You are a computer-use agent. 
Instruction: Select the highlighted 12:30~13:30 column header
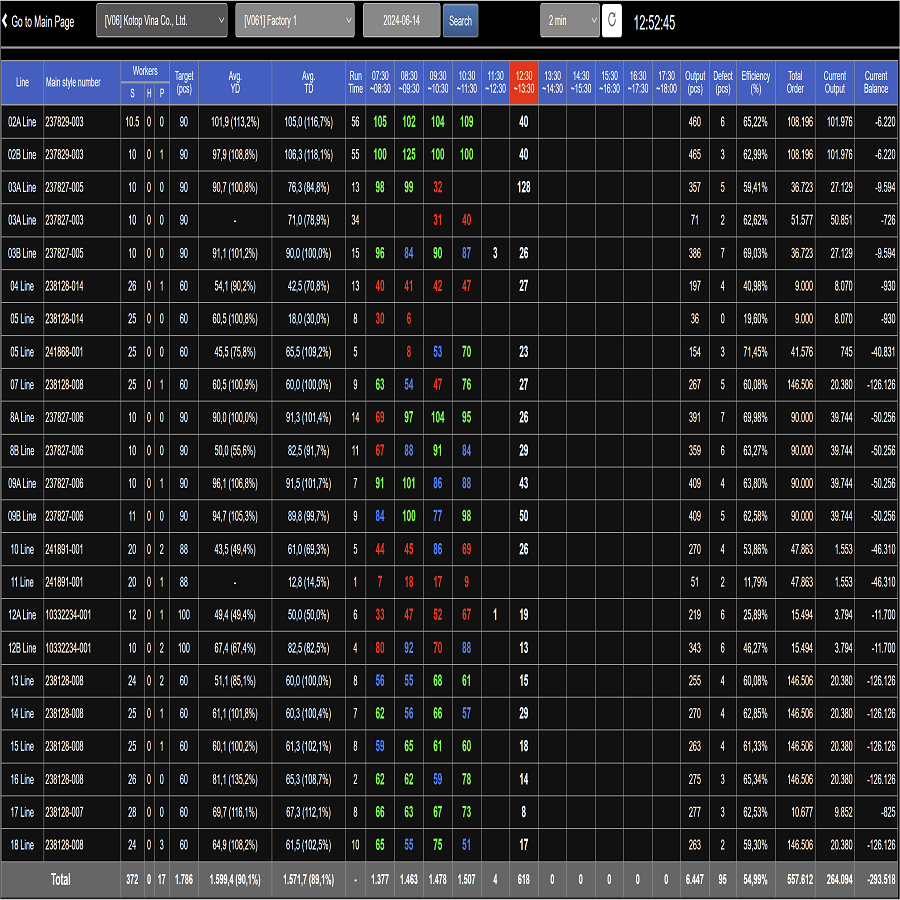(x=524, y=82)
